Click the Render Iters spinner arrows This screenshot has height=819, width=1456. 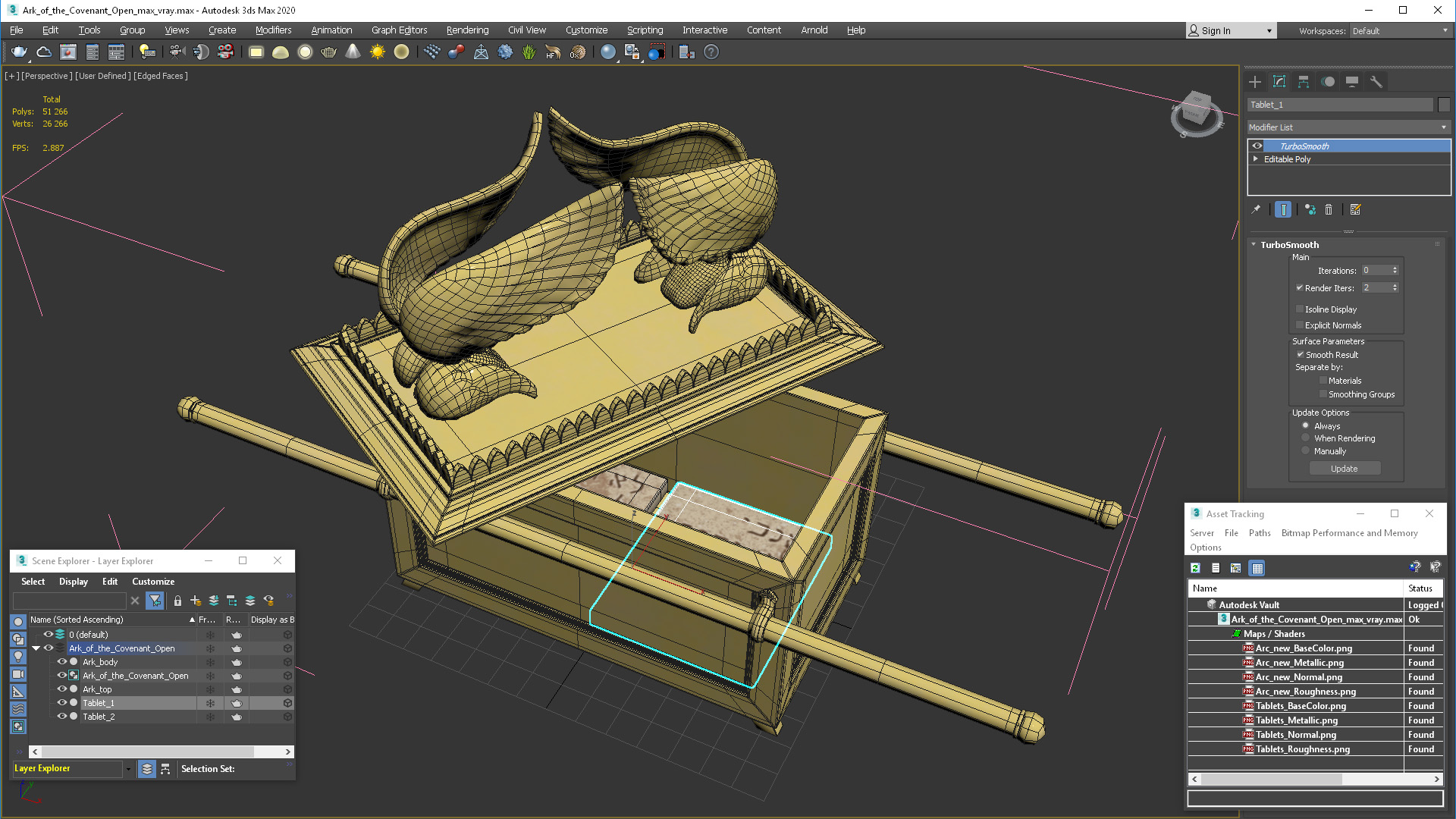point(1395,288)
